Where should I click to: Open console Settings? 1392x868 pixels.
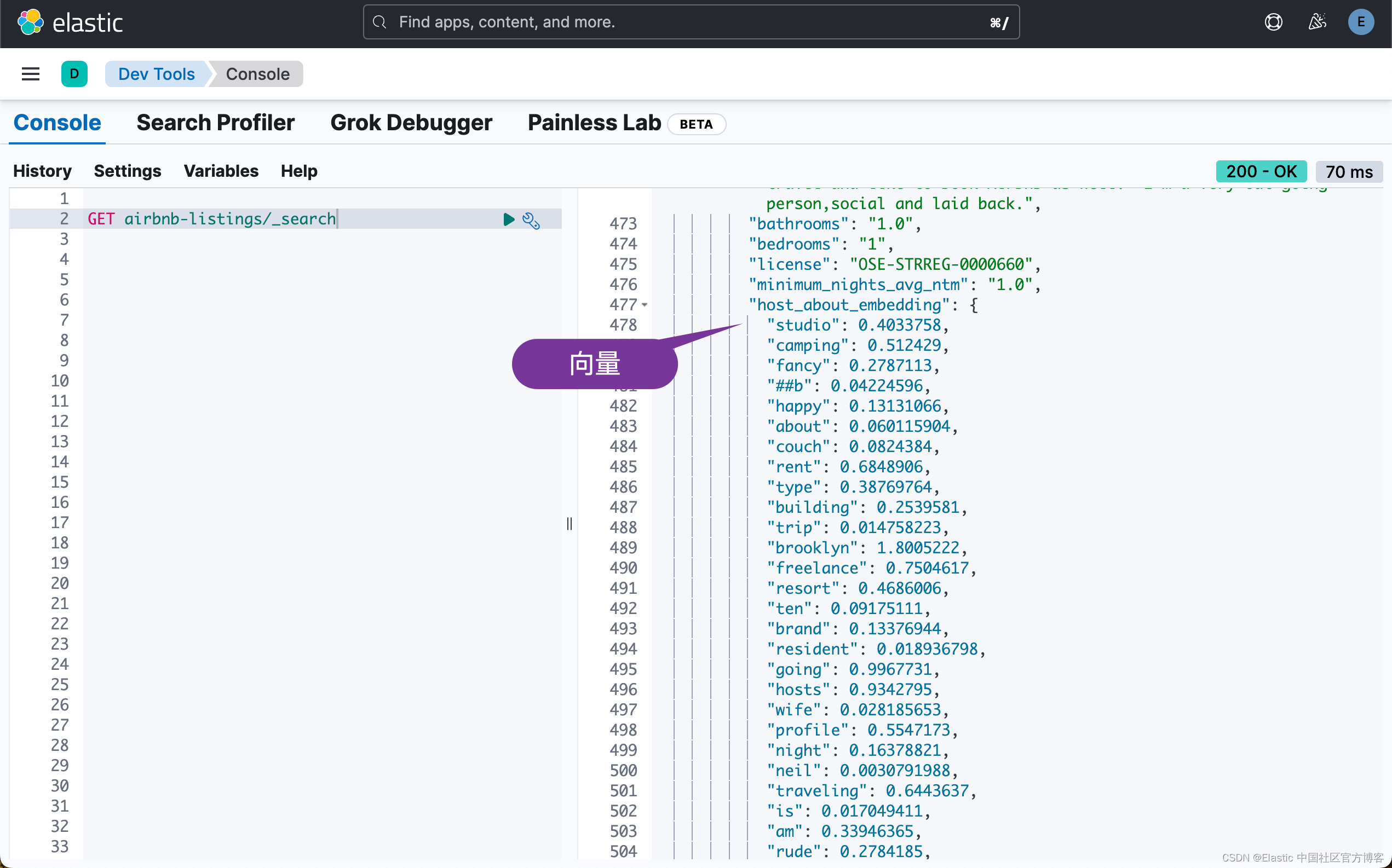128,171
